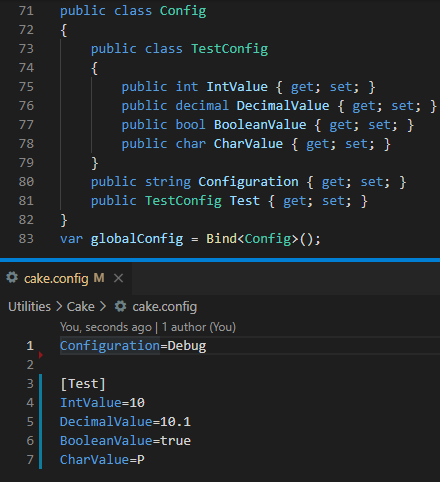
Task: Select line number 83 in gutter
Action: tap(26, 239)
